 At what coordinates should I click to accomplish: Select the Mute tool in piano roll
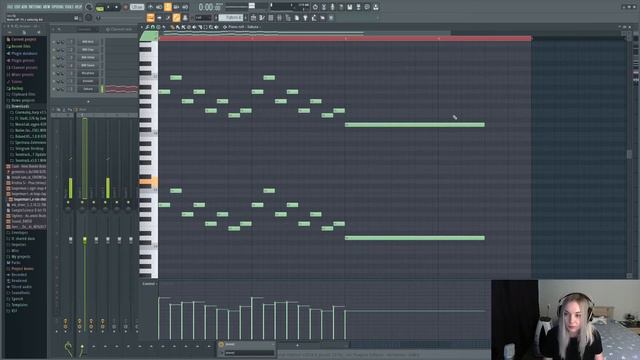pos(194,27)
